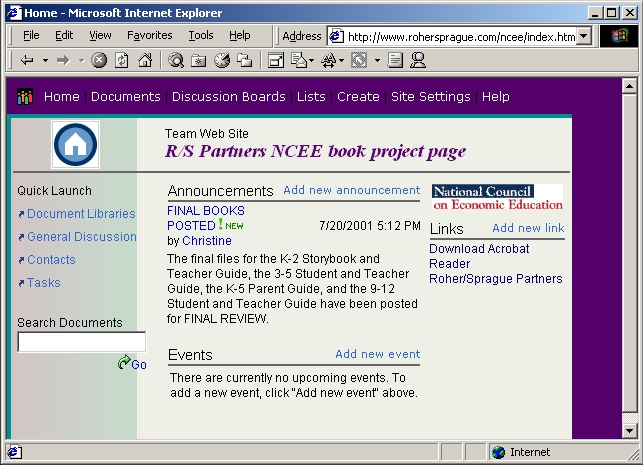This screenshot has width=643, height=465.
Task: Click the blue house home logo
Action: (x=75, y=145)
